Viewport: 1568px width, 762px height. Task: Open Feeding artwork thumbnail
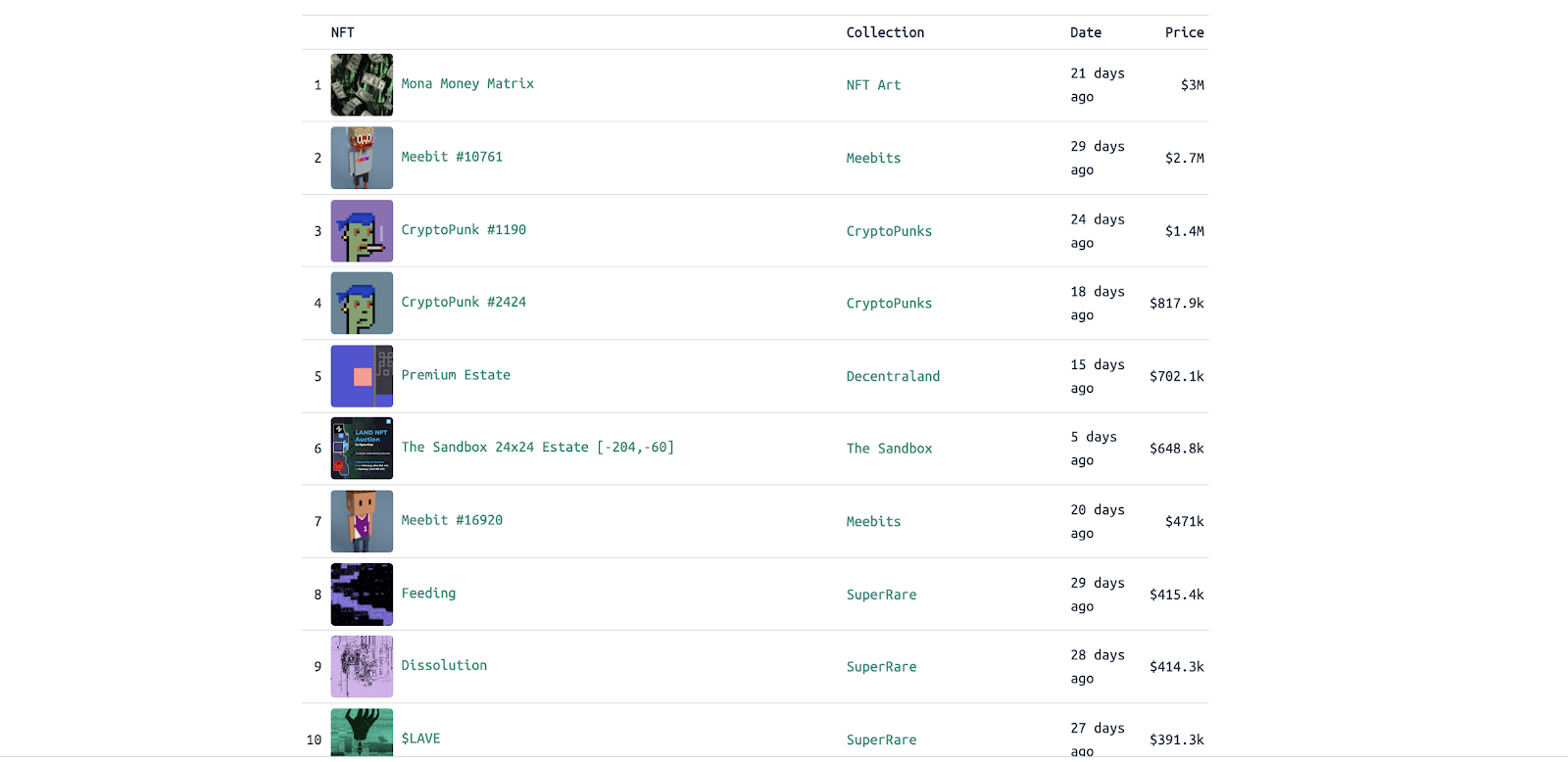click(362, 594)
